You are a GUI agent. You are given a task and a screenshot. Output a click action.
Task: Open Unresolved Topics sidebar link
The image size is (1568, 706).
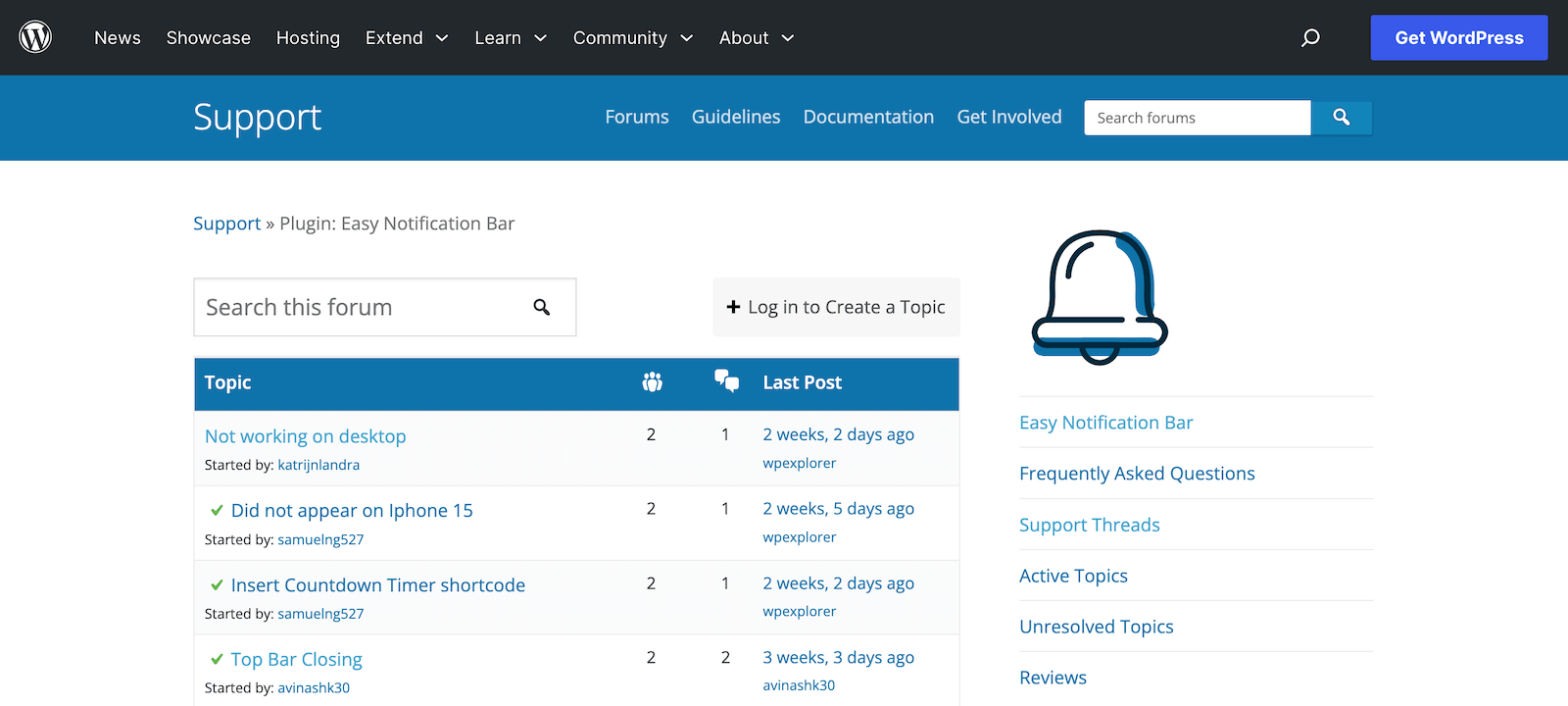1097,627
